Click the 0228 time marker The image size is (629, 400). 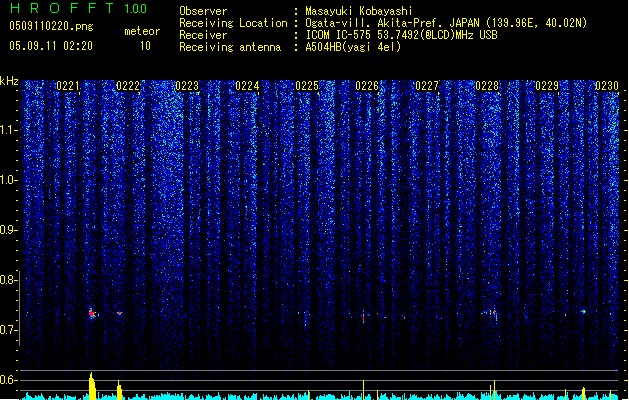tap(487, 86)
